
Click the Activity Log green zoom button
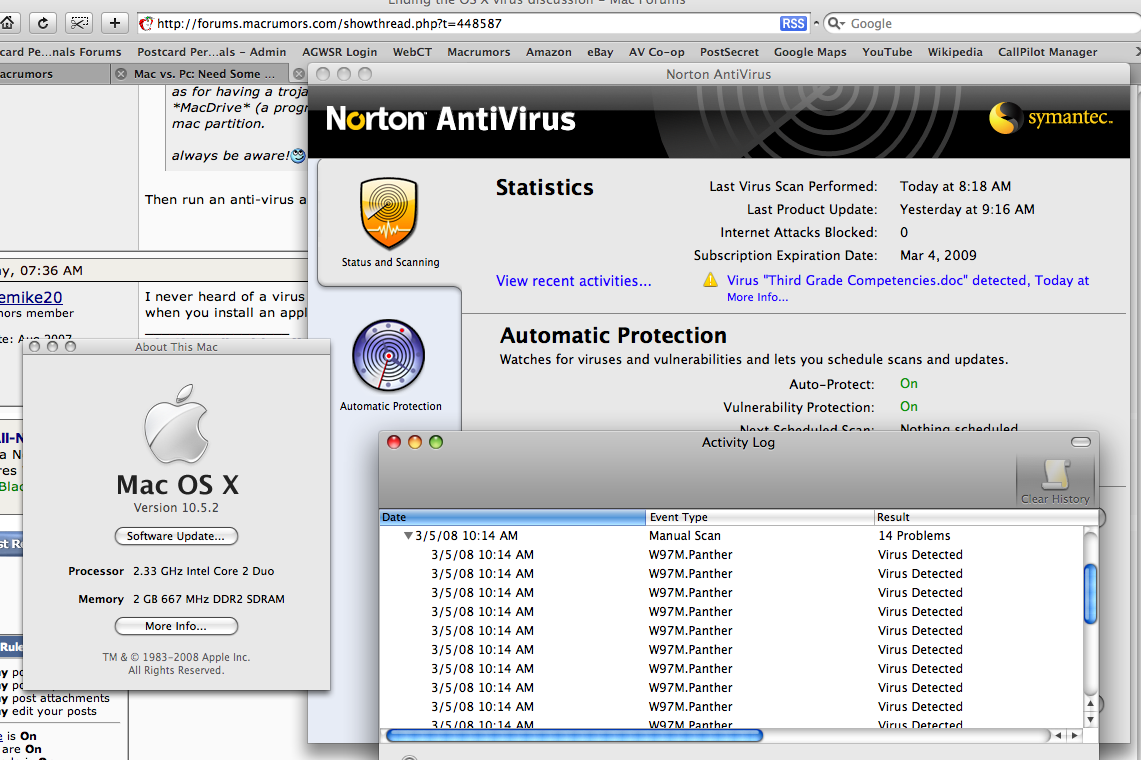436,442
